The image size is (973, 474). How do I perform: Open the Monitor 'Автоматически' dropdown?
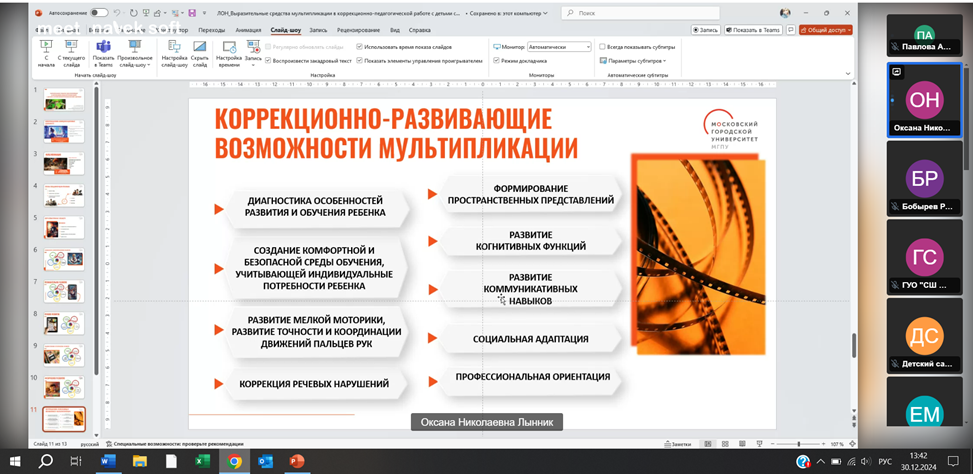pos(558,47)
